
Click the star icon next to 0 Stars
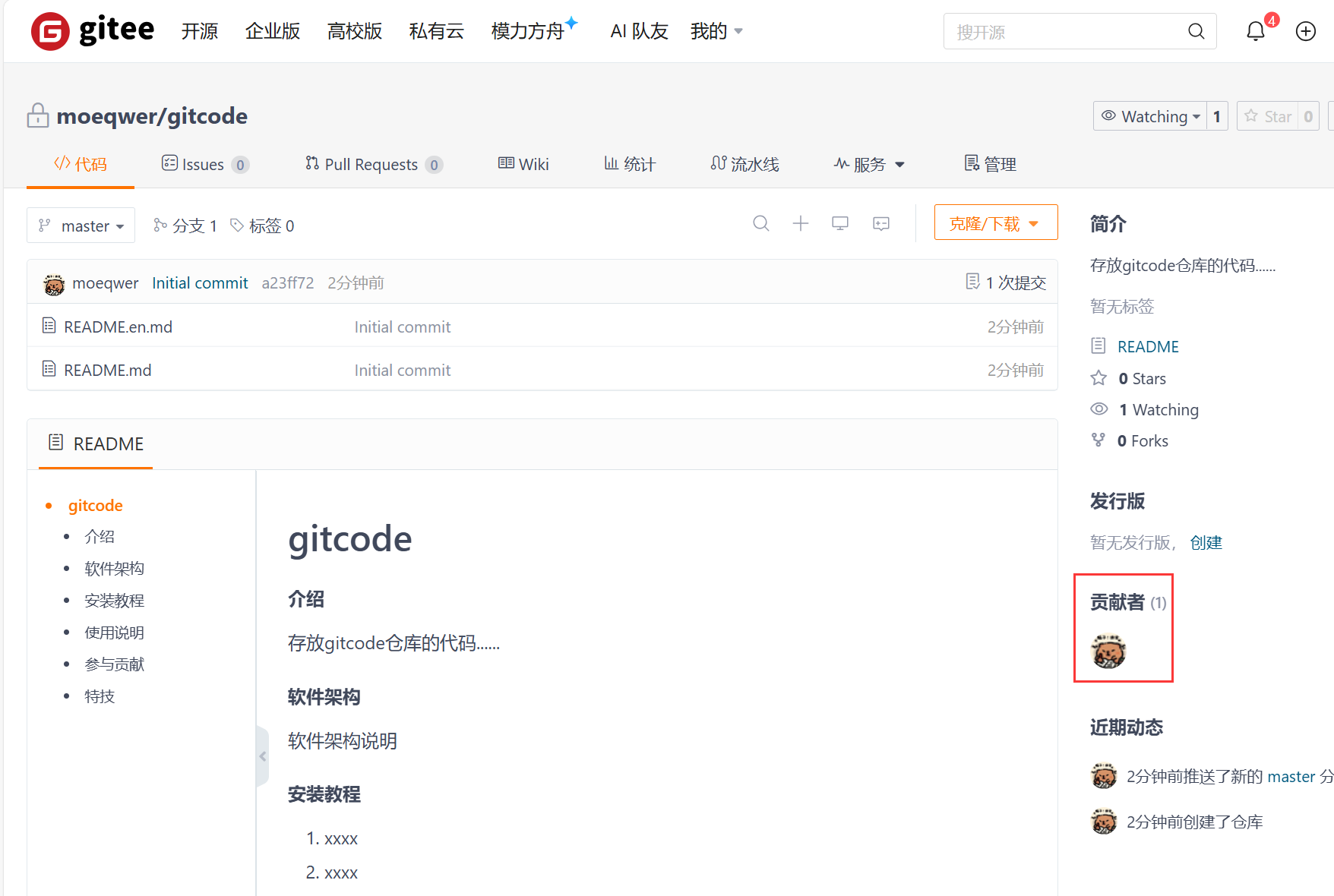pos(1098,378)
